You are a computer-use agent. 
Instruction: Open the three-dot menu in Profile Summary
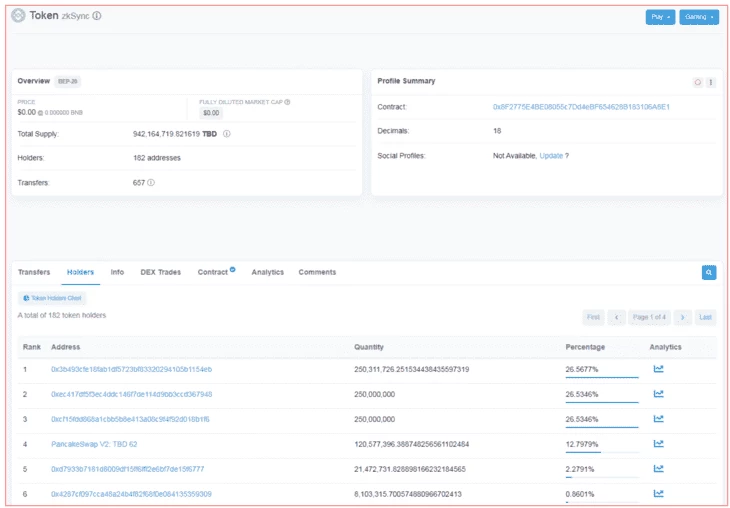710,82
